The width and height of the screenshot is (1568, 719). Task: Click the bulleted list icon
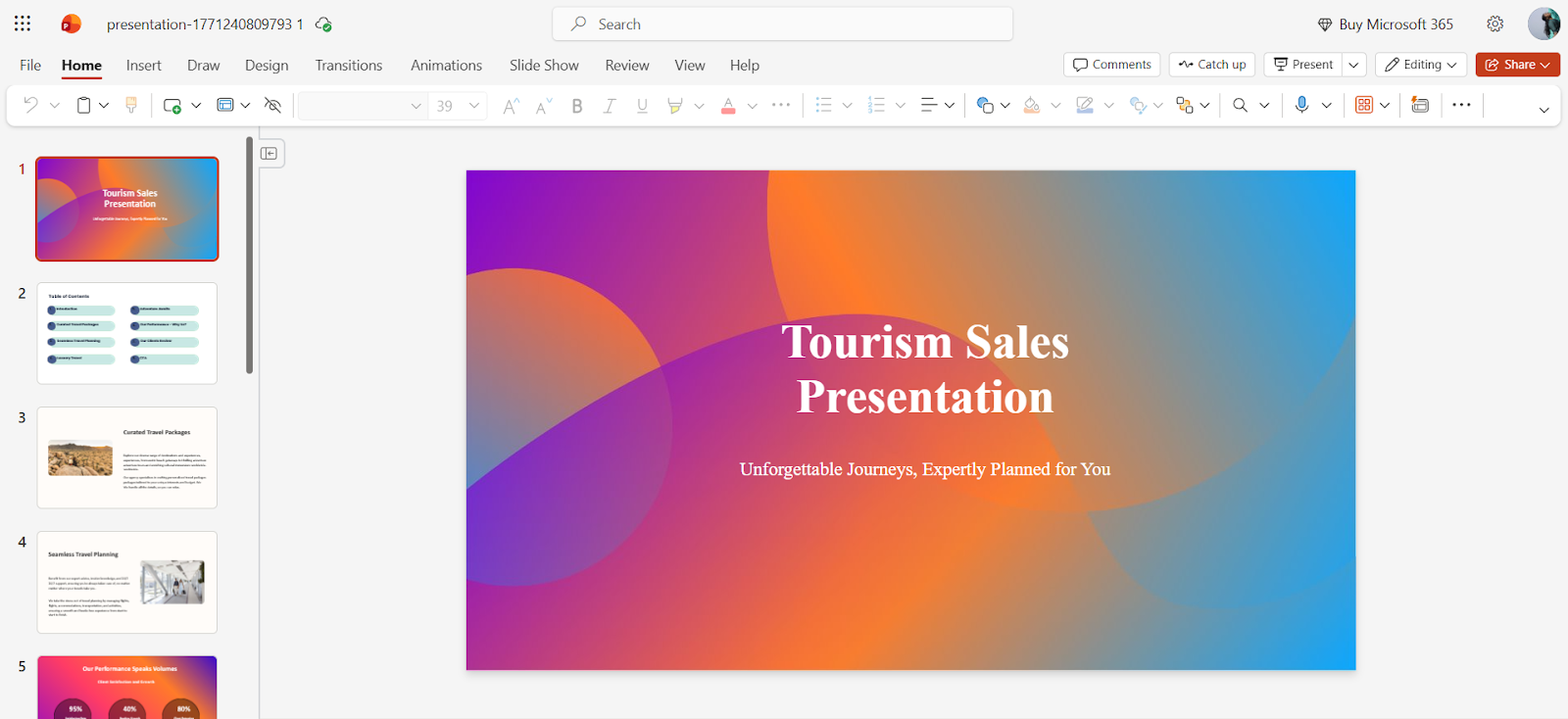point(823,105)
